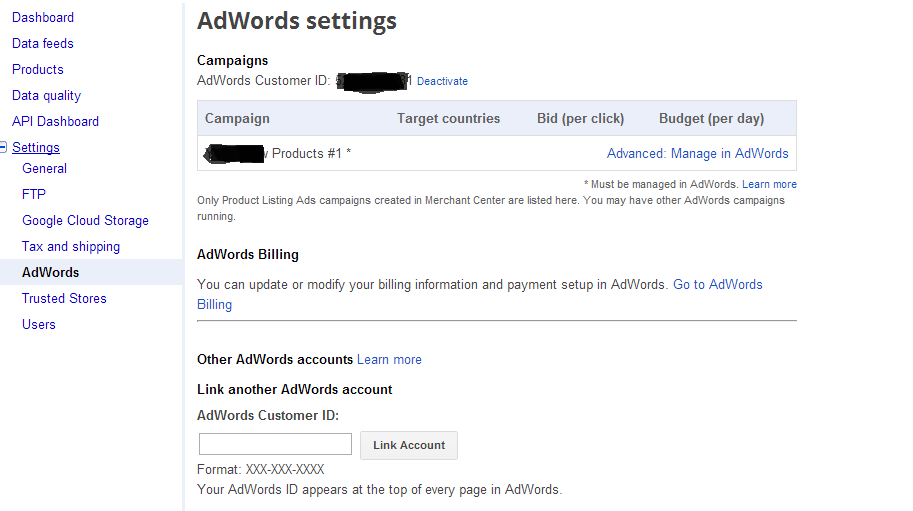Click the AdWords settings page title
Screen dimensions: 913x511
[297, 22]
